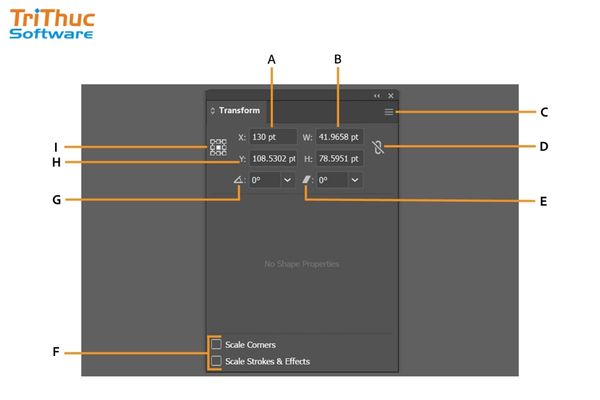Enable Scale Strokes & Effects checkbox
The width and height of the screenshot is (600, 400).
click(x=217, y=361)
